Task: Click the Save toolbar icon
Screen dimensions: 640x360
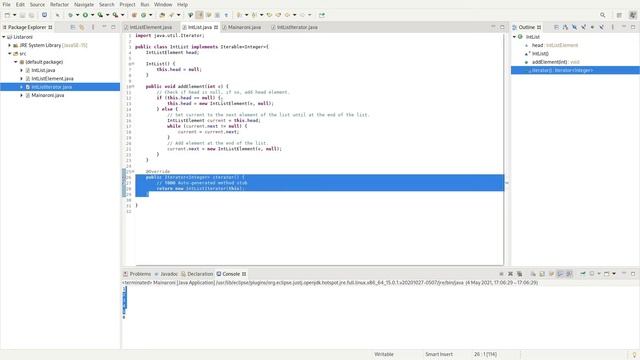Action: click(22, 15)
